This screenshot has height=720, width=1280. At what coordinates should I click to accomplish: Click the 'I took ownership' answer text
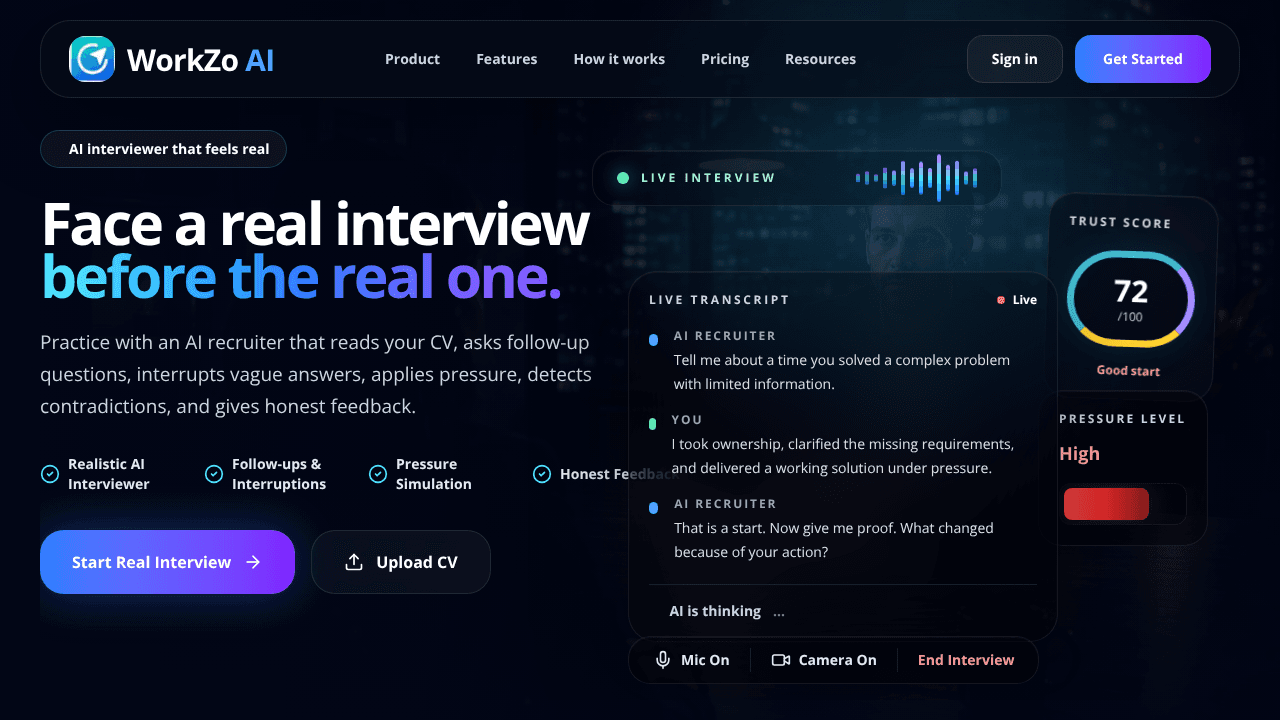(843, 456)
